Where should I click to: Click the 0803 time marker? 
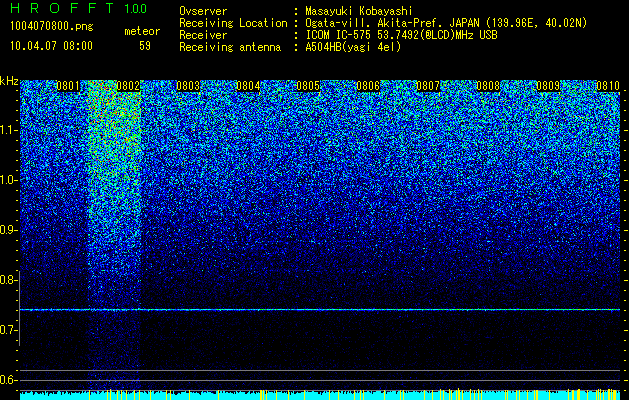[x=188, y=86]
